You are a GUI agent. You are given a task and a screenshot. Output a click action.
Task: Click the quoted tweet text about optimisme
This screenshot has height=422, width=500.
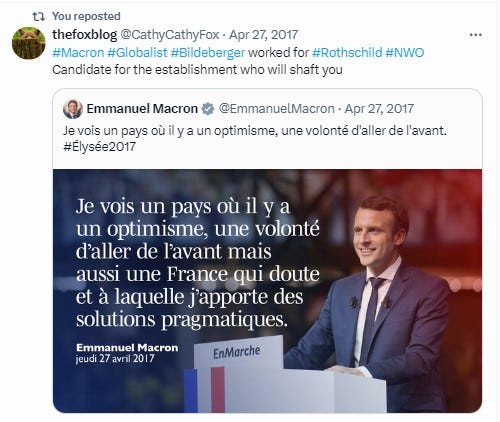[255, 131]
